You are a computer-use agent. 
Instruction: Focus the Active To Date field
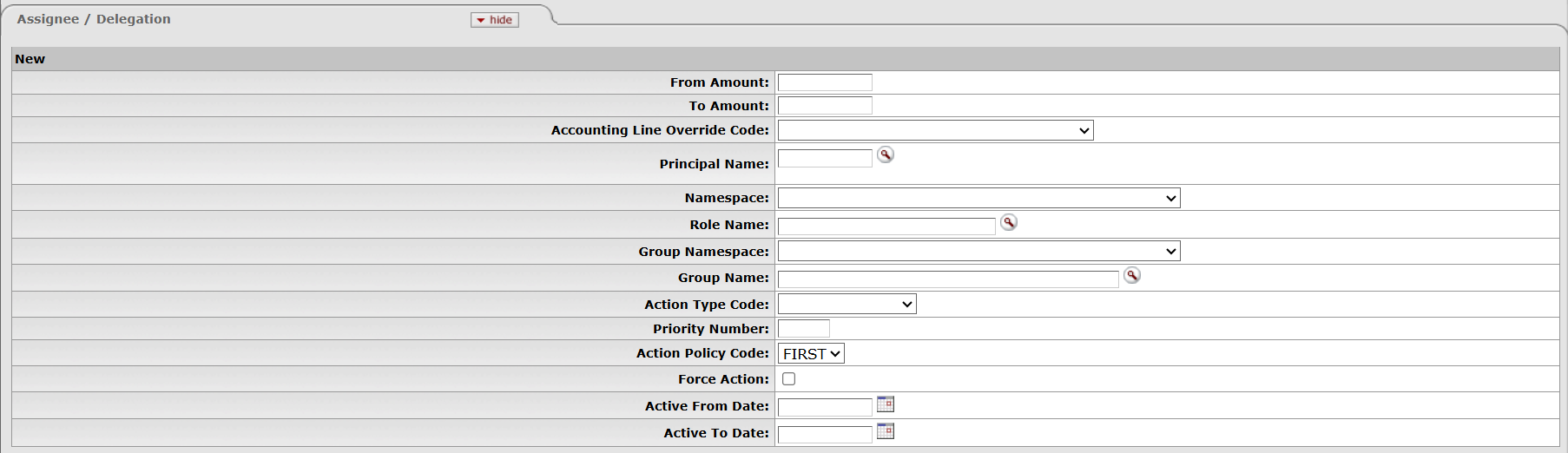(x=825, y=434)
